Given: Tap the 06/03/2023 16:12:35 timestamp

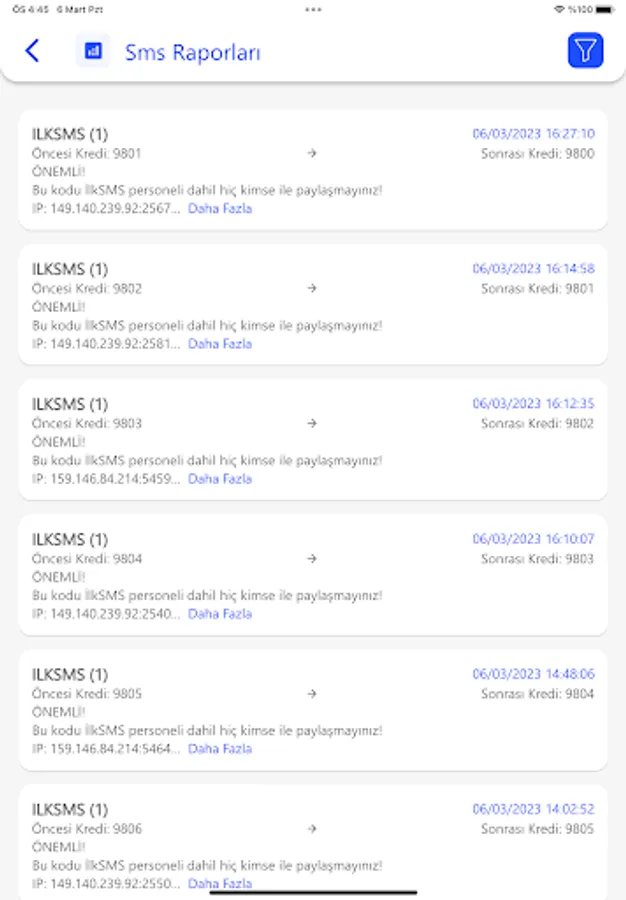Looking at the screenshot, I should (x=533, y=404).
